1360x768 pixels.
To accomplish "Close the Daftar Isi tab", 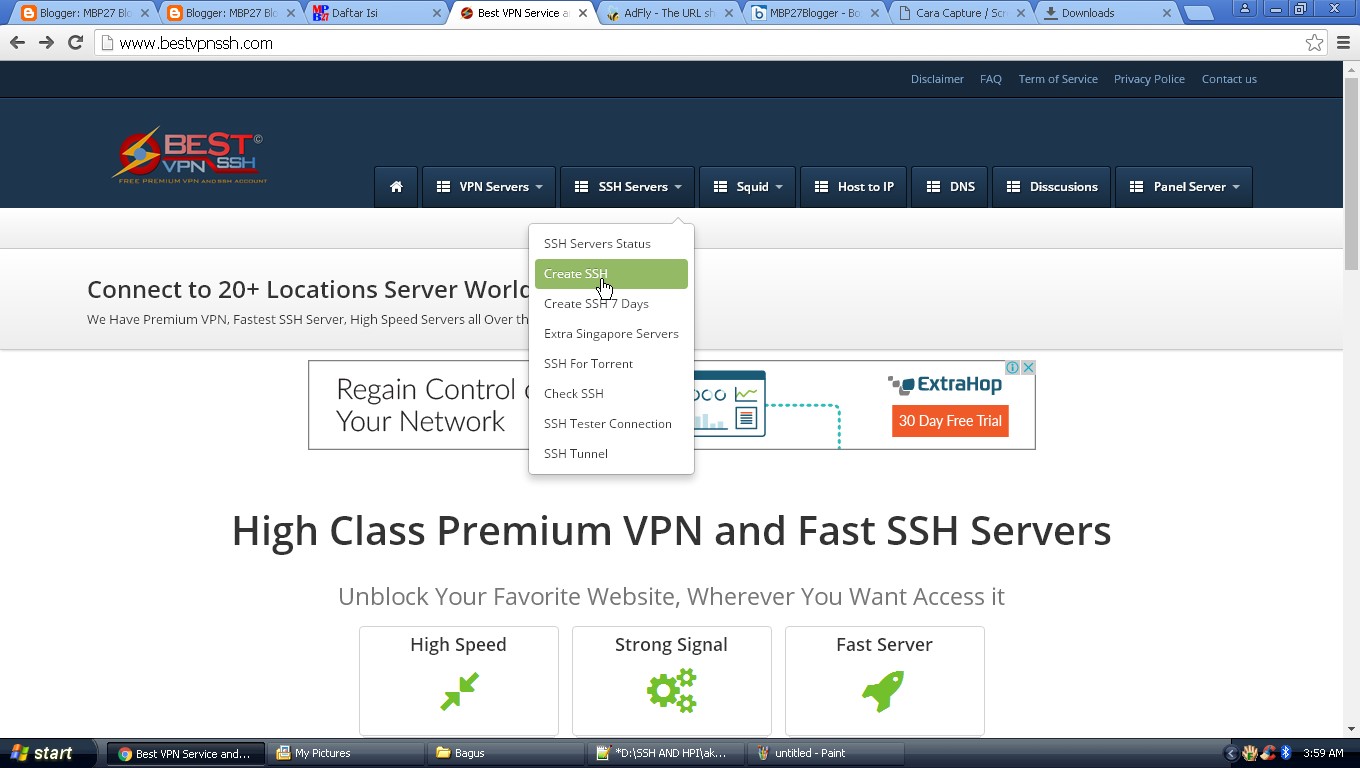I will pyautogui.click(x=437, y=13).
